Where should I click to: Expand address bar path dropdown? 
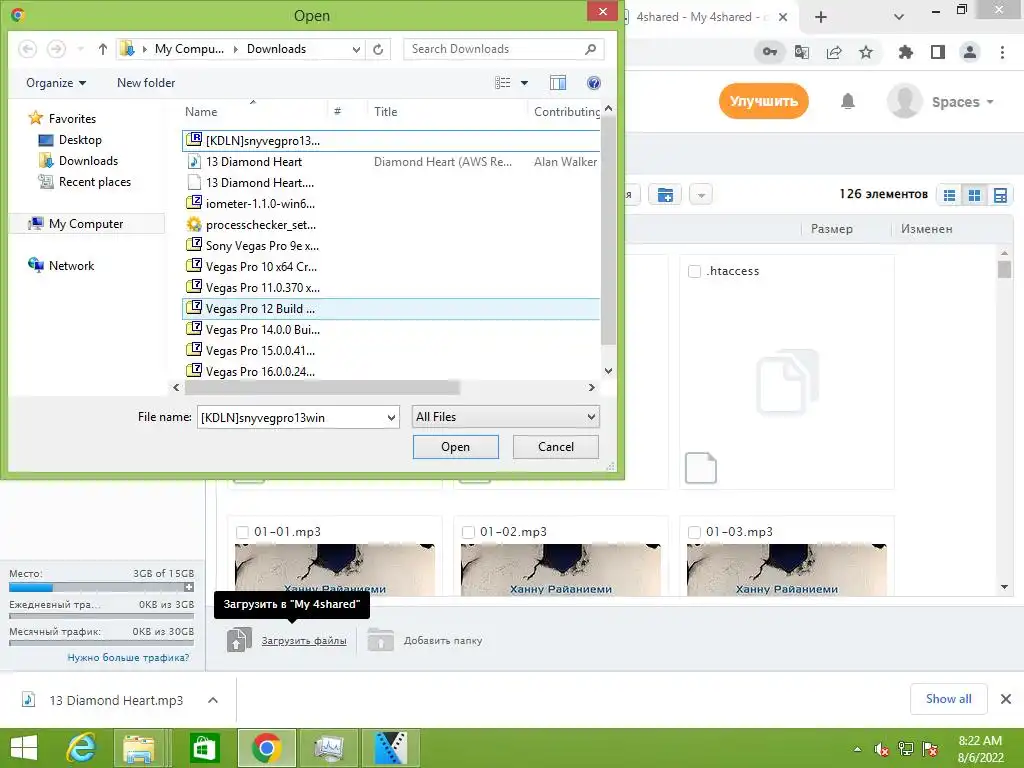(356, 49)
